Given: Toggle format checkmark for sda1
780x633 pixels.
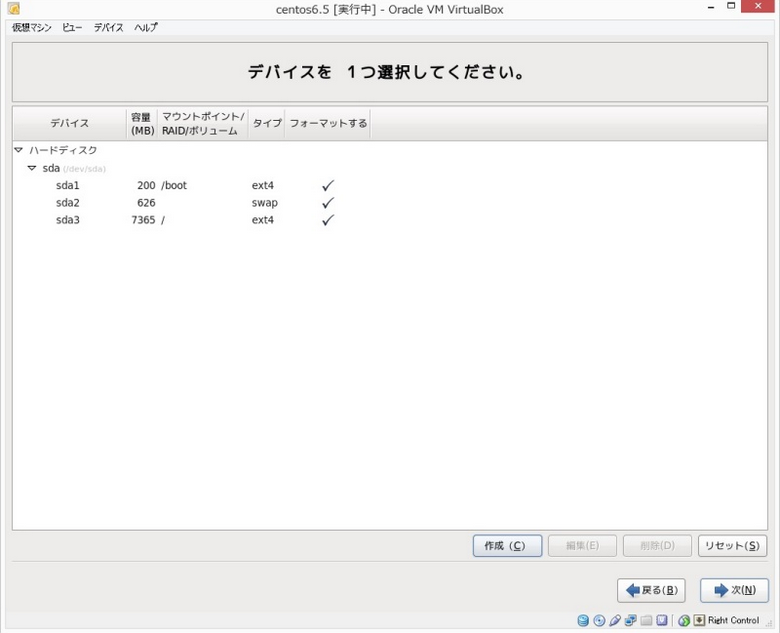Looking at the screenshot, I should coord(328,186).
